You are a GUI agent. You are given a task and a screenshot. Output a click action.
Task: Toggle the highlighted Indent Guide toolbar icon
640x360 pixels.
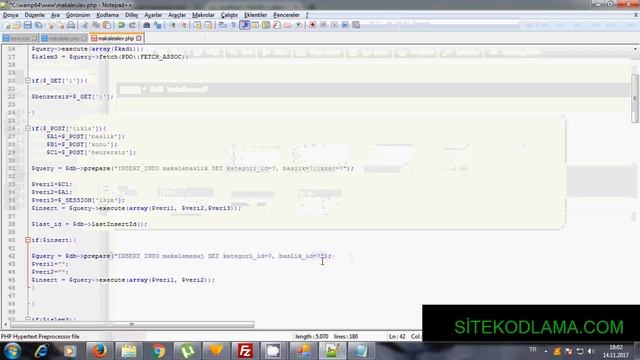[244, 25]
